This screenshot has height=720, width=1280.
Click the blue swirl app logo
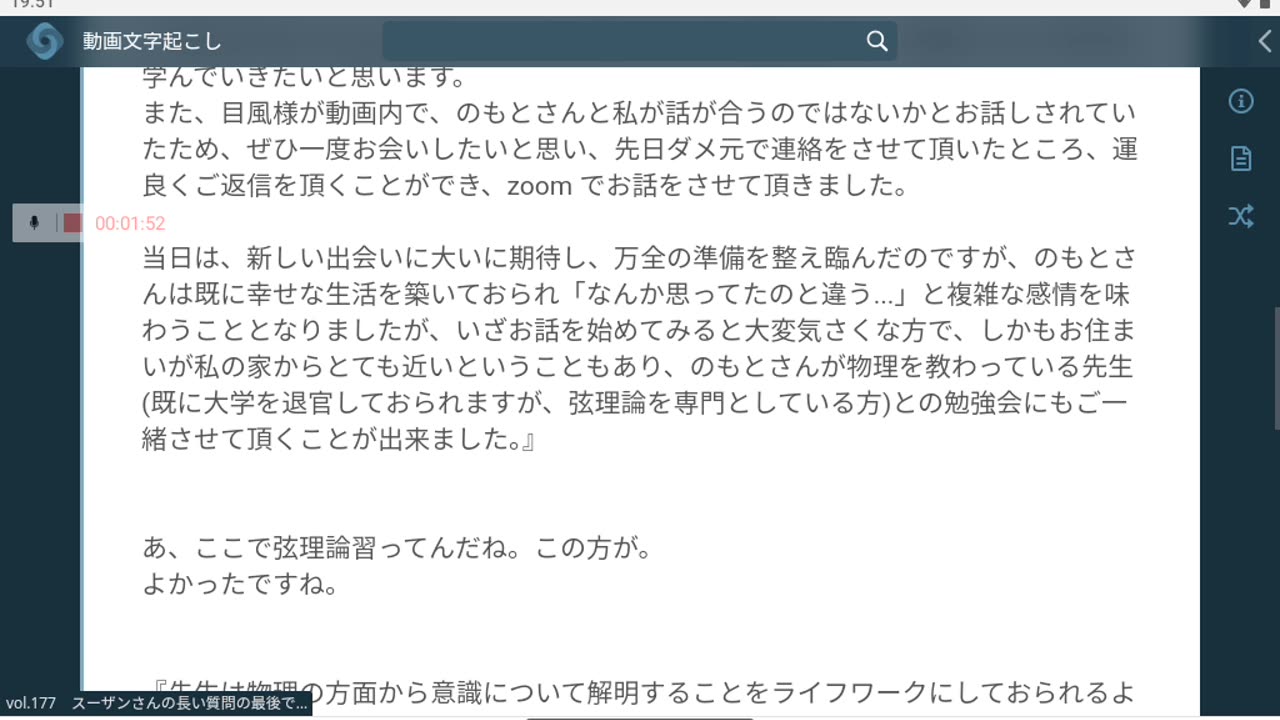click(45, 41)
